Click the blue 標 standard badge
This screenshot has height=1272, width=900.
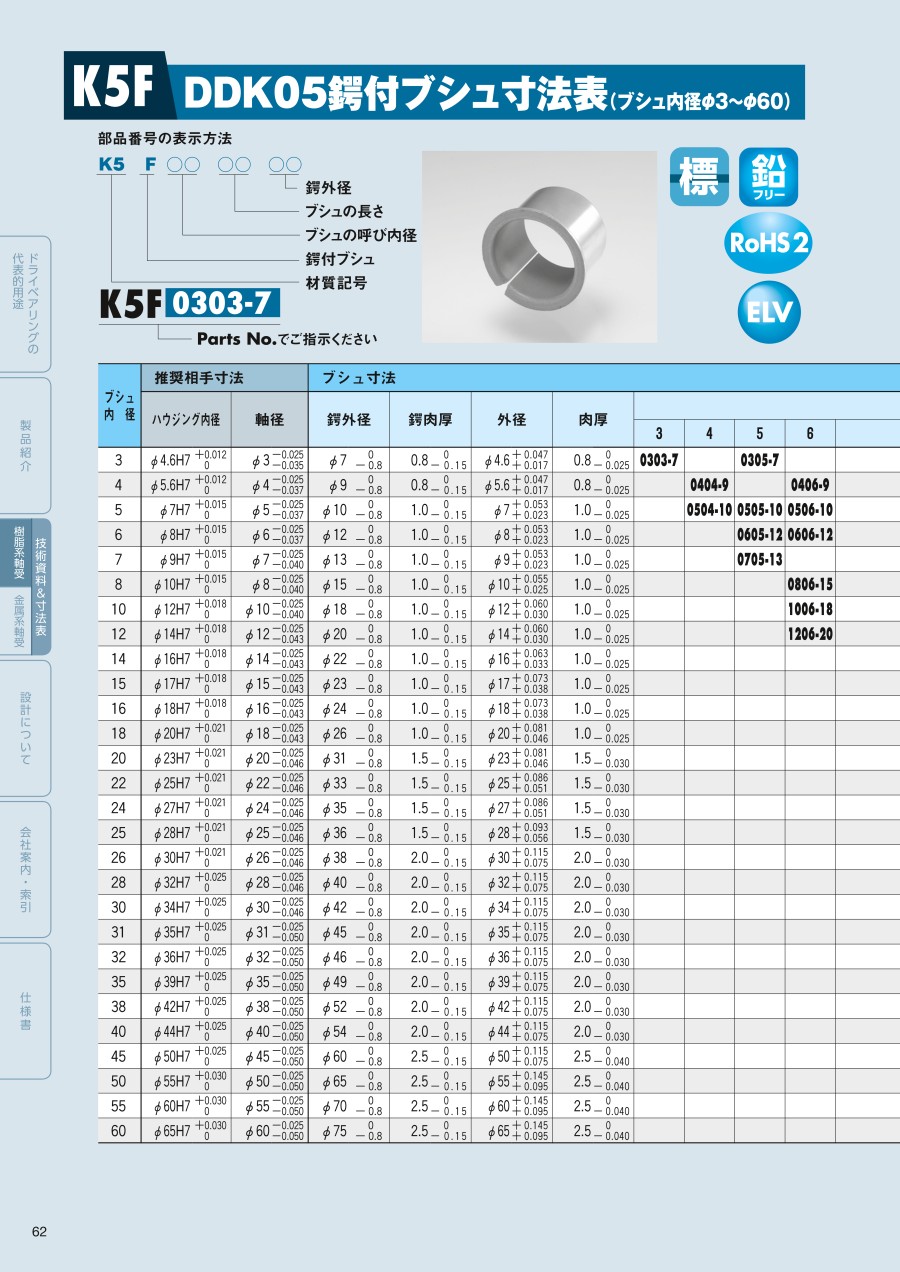point(699,177)
